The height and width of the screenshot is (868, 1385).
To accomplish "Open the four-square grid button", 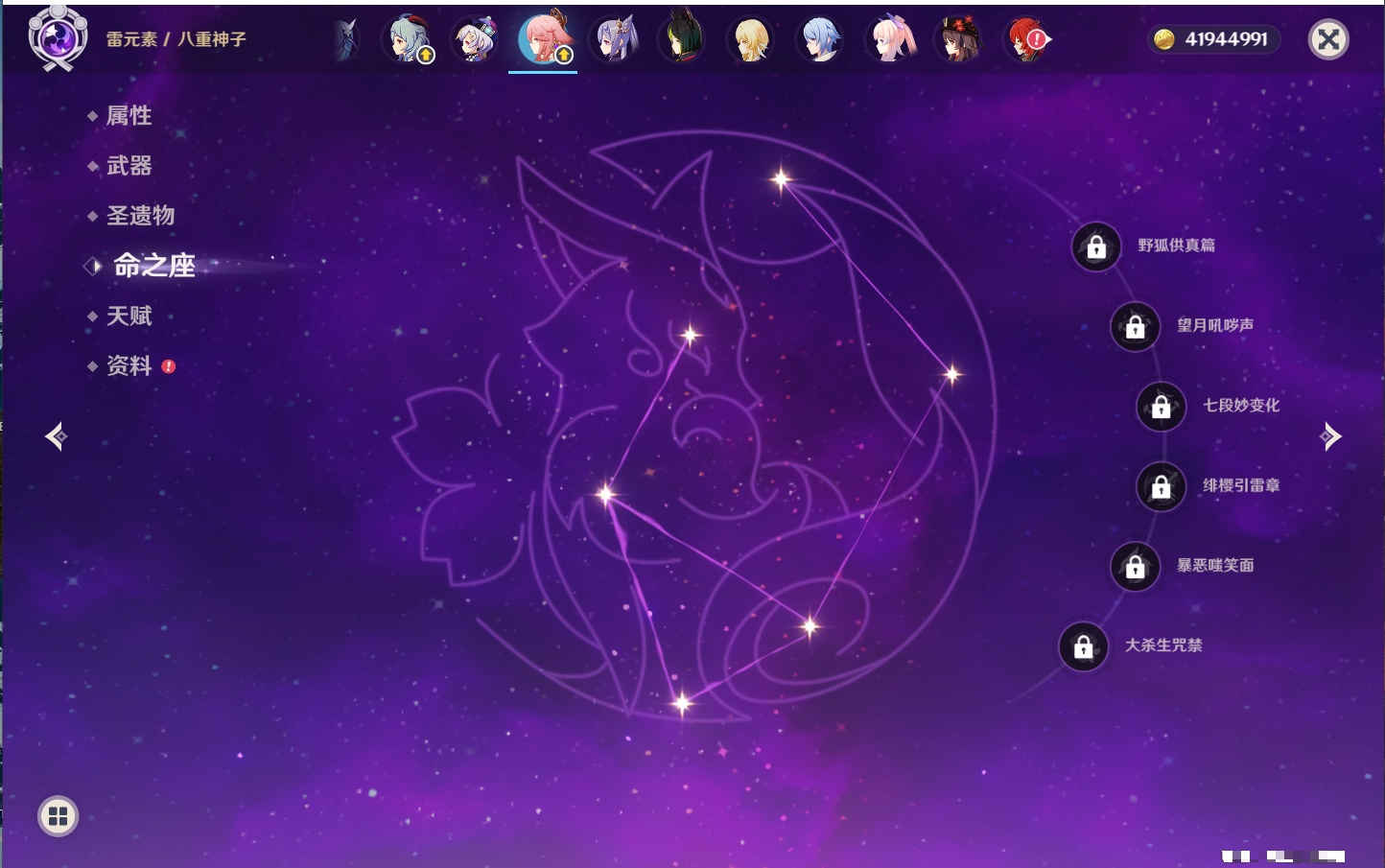I will coord(58,816).
